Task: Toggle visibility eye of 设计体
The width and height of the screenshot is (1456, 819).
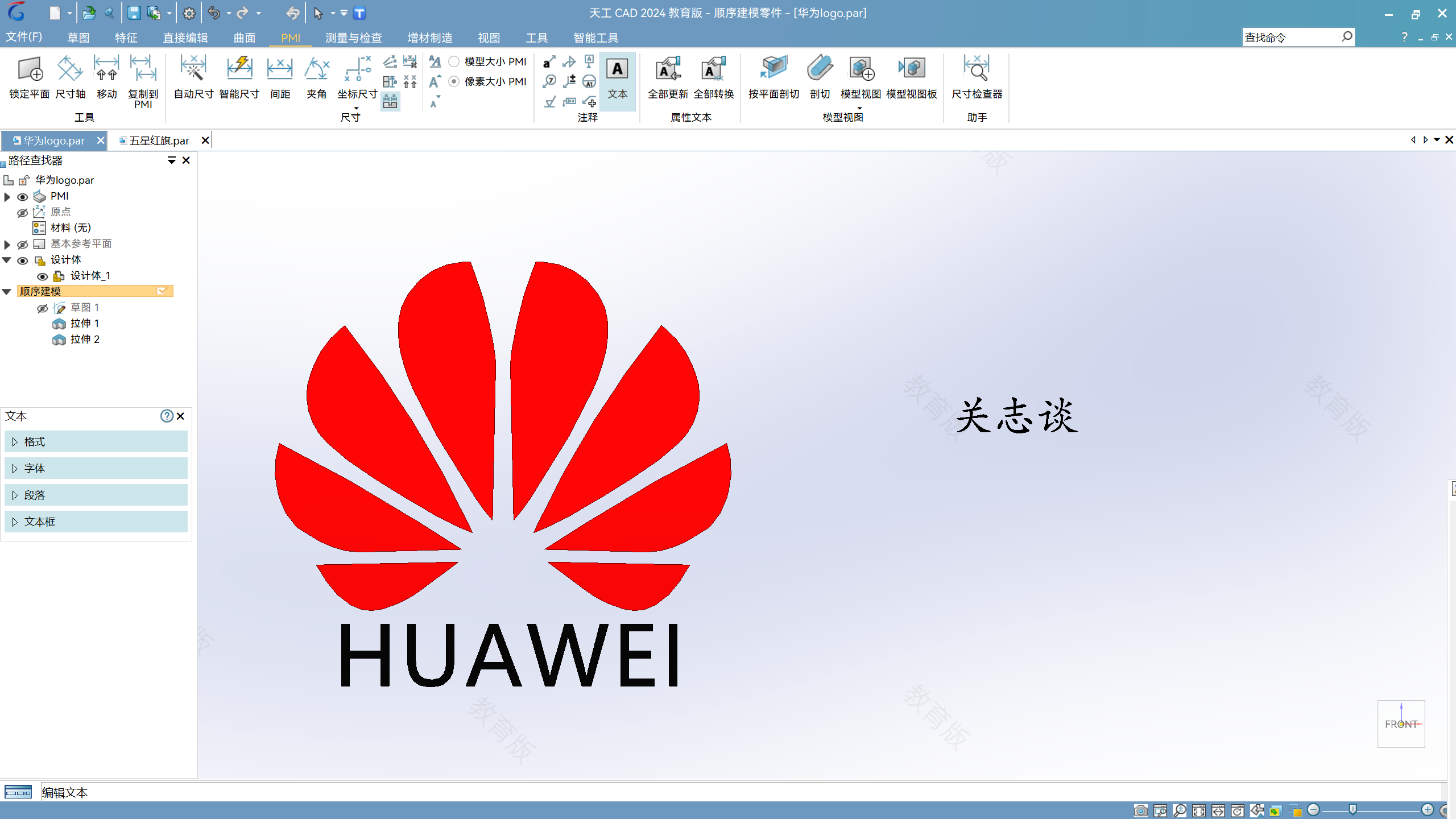Action: pos(23,260)
